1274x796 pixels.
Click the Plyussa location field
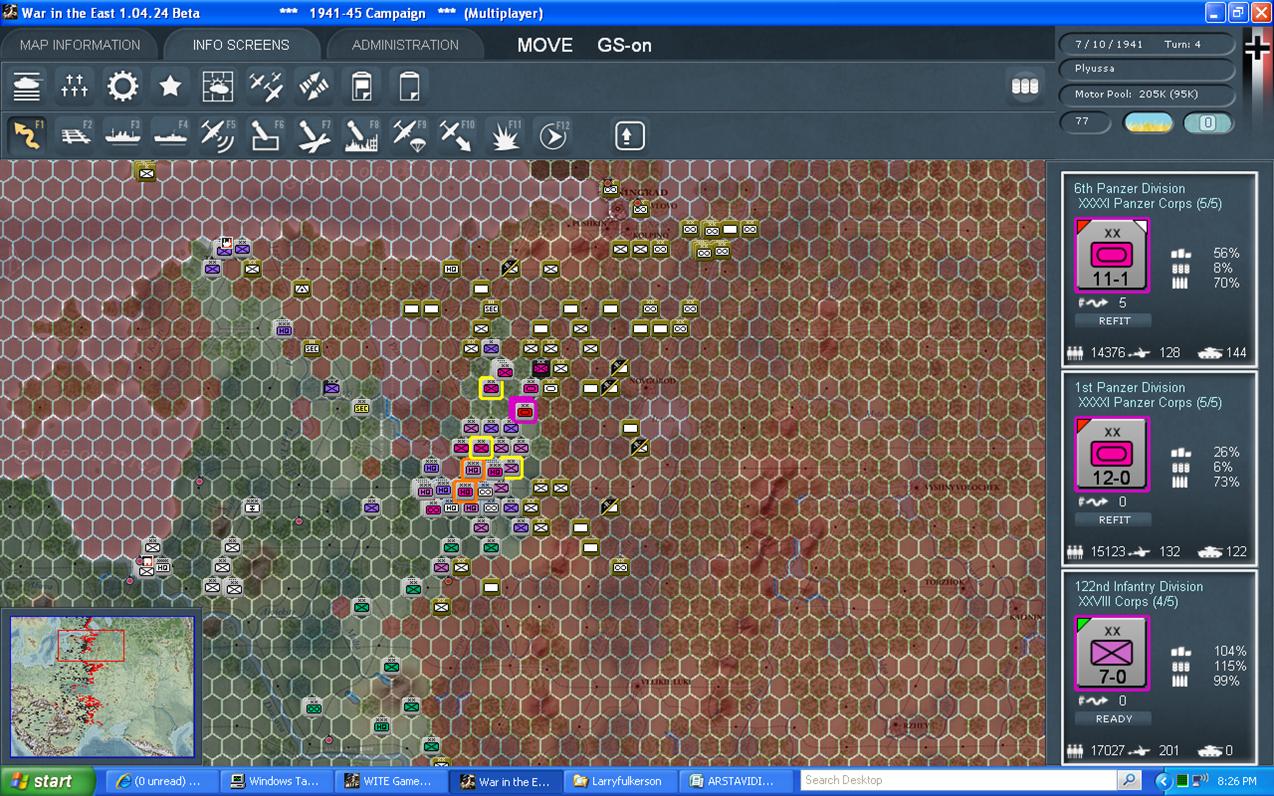pyautogui.click(x=1147, y=69)
